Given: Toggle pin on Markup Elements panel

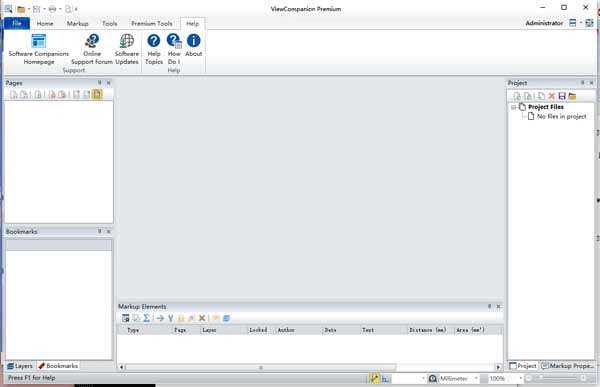Looking at the screenshot, I should (489, 306).
